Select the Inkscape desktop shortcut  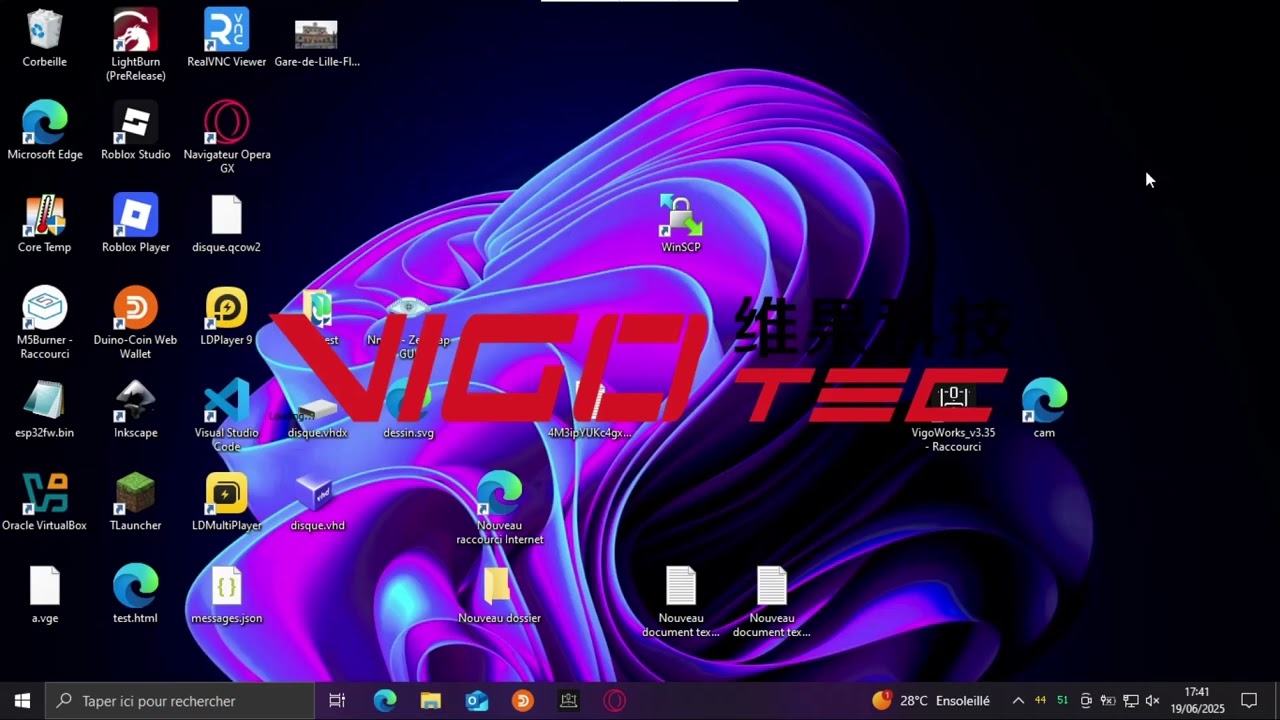(136, 410)
